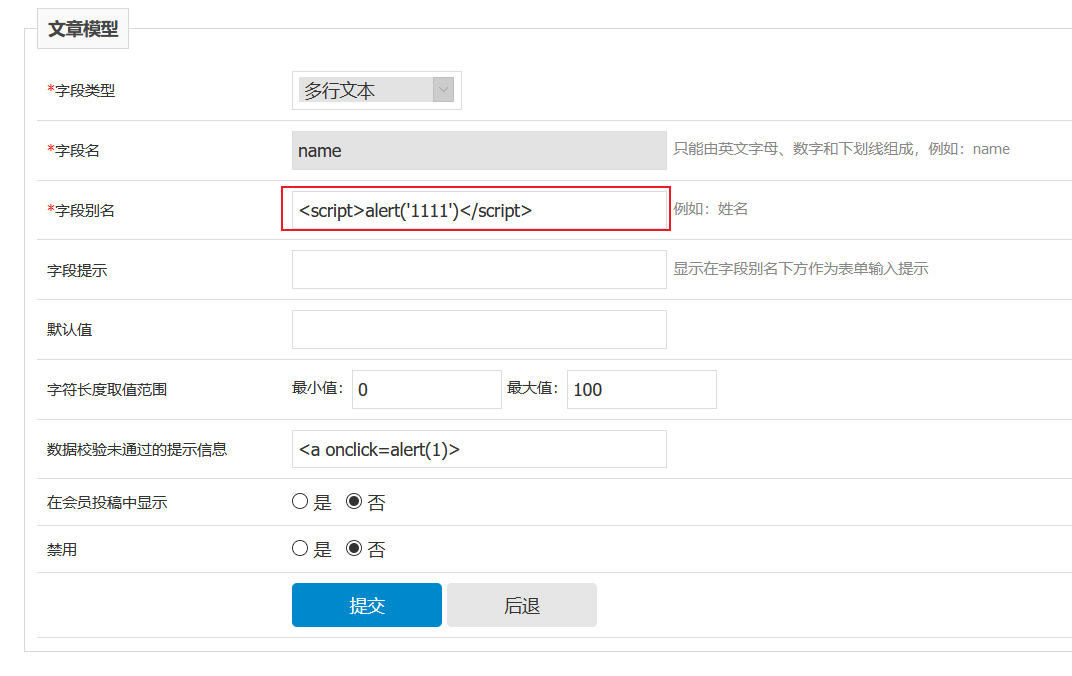The height and width of the screenshot is (676, 1072).
Task: Select 是 for 在会员投稿中显示
Action: point(300,502)
